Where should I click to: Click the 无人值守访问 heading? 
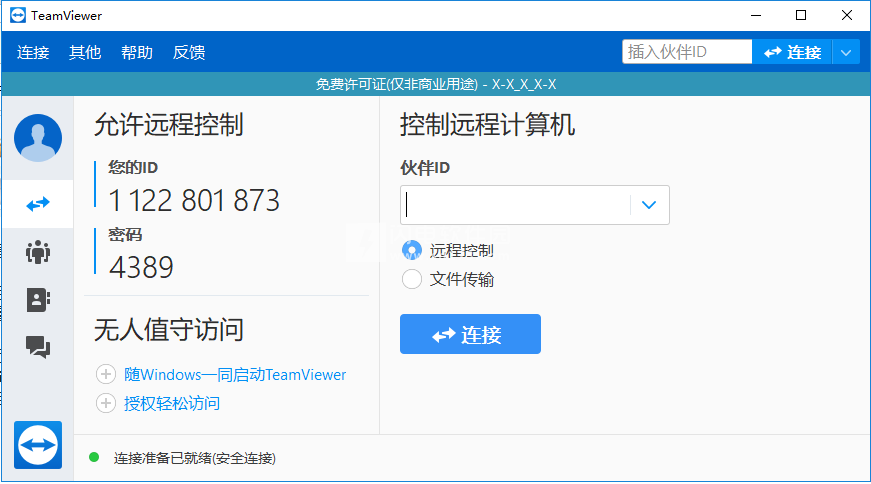(x=169, y=330)
